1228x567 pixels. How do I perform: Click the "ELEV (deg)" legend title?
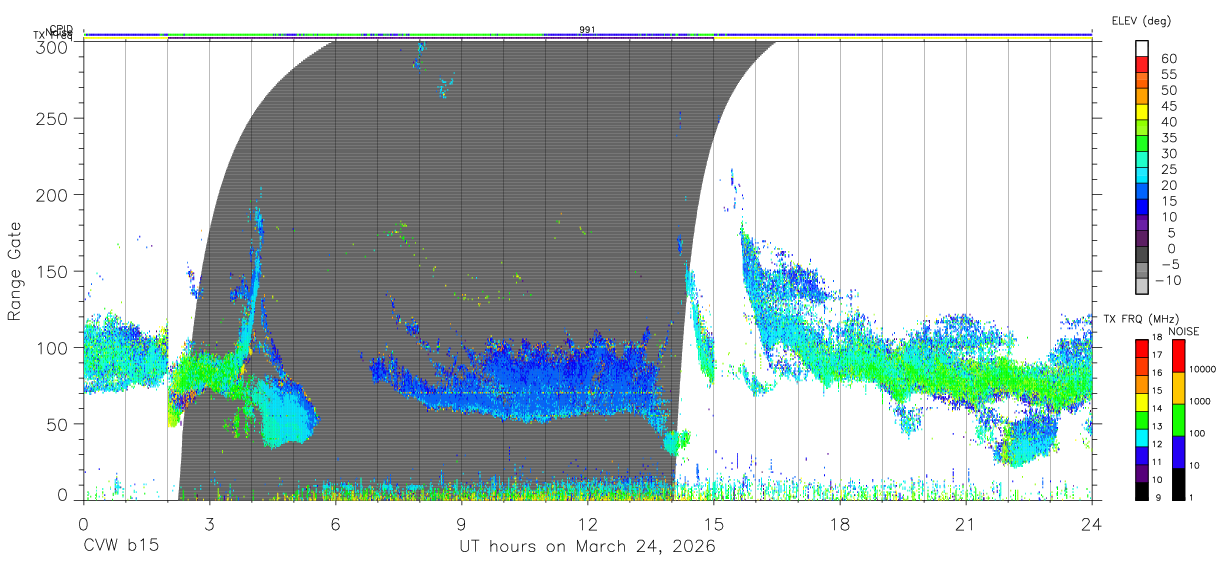tap(1141, 20)
